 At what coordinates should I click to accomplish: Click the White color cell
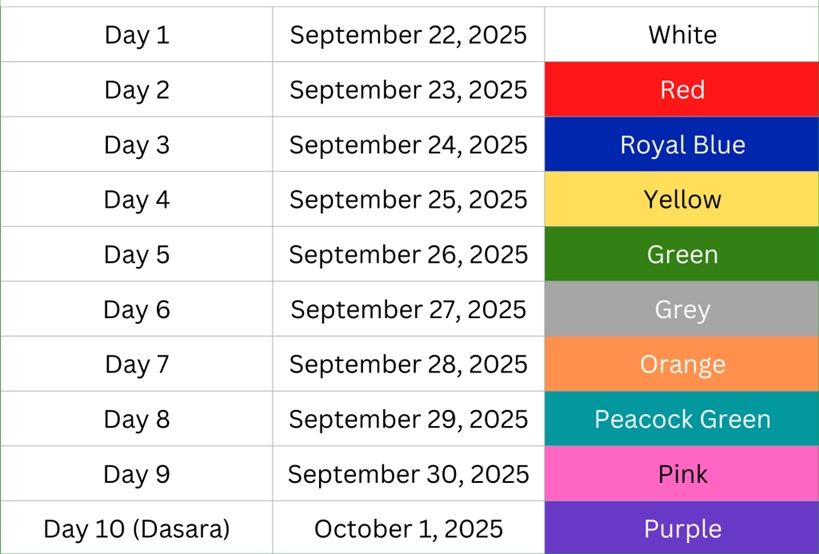pos(682,35)
